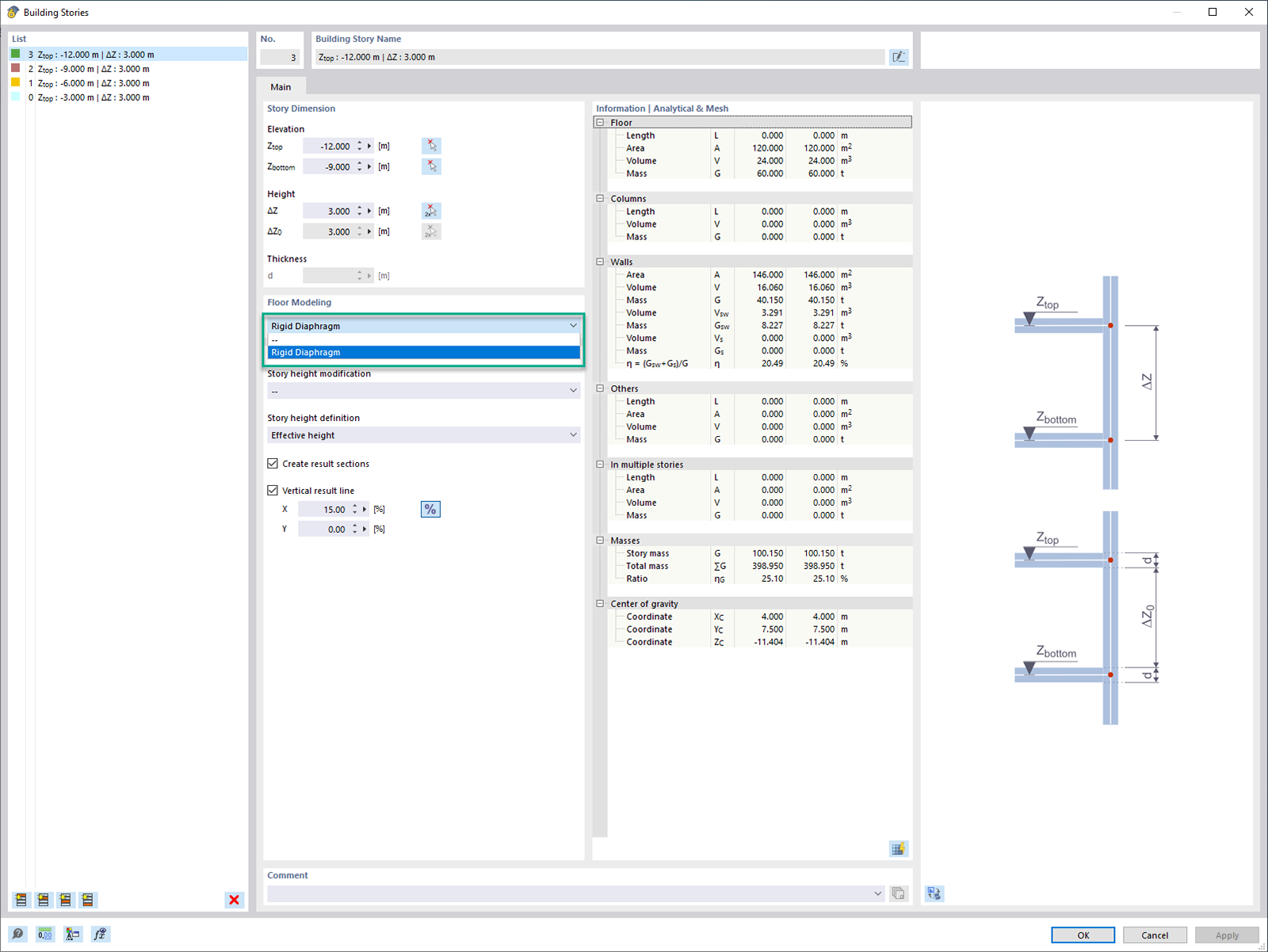
Task: Open the arrow menu next to Zbottom value
Action: 369,166
